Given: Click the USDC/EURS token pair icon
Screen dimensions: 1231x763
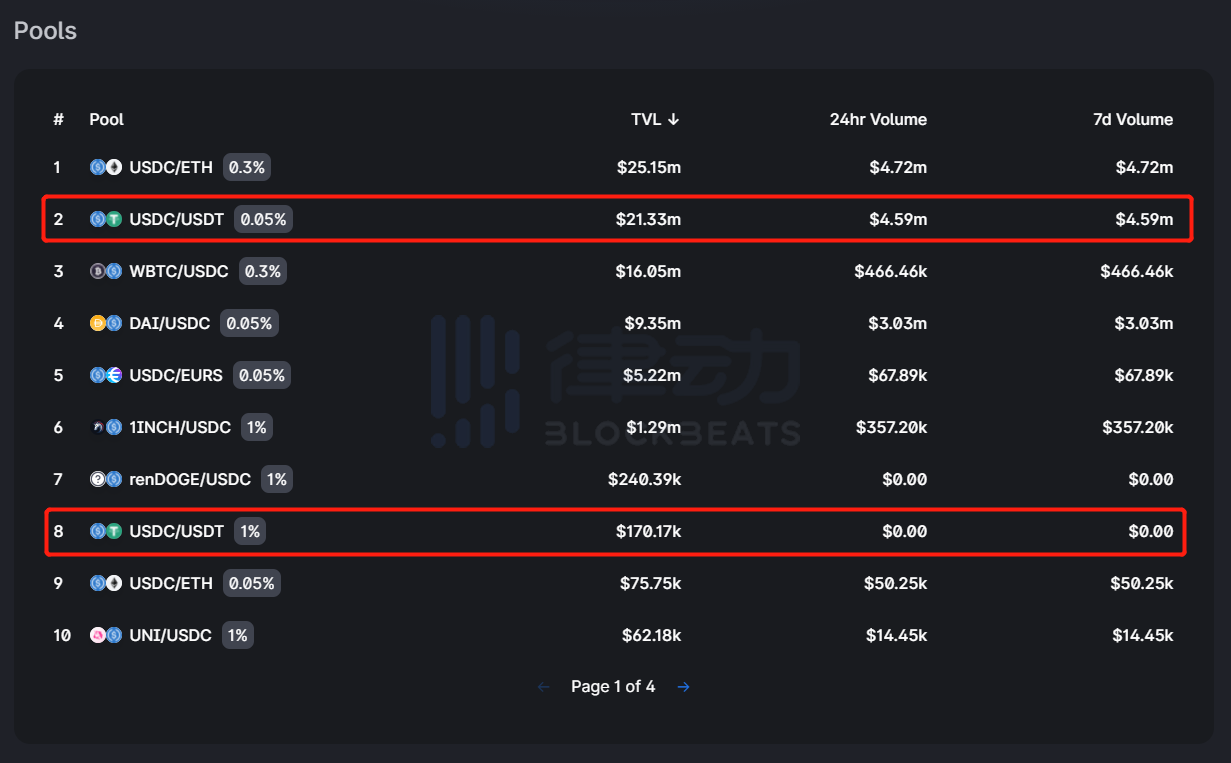Looking at the screenshot, I should pyautogui.click(x=106, y=375).
